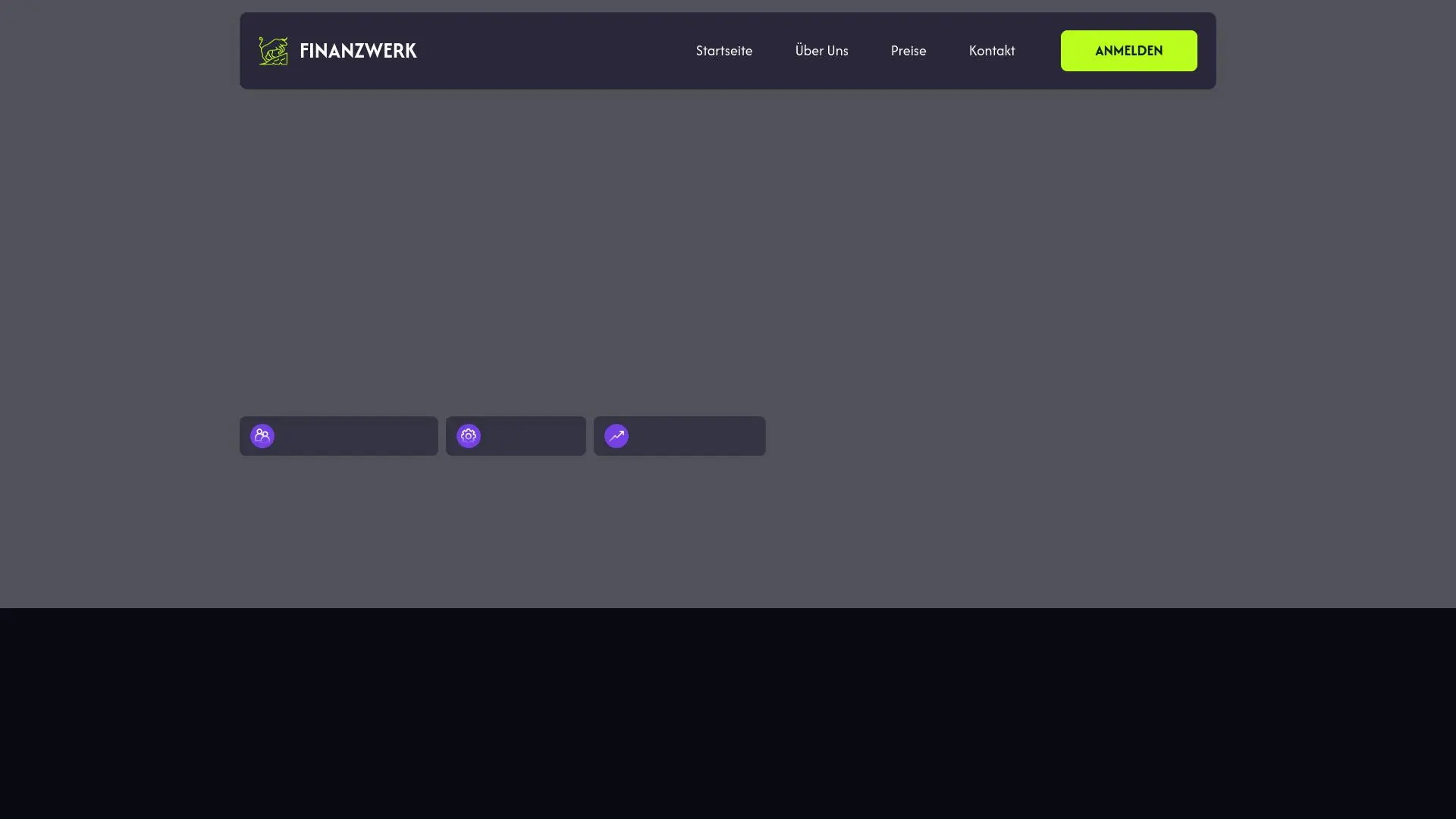Viewport: 1456px width, 819px height.
Task: Click the dark section below the hero
Action: click(x=728, y=713)
